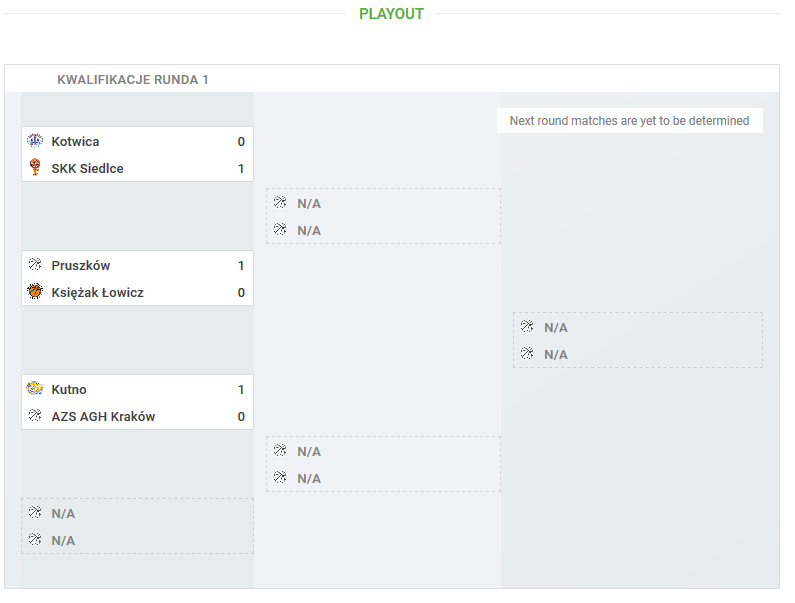795x603 pixels.
Task: Click the Kotwica team logo
Action: point(35,140)
